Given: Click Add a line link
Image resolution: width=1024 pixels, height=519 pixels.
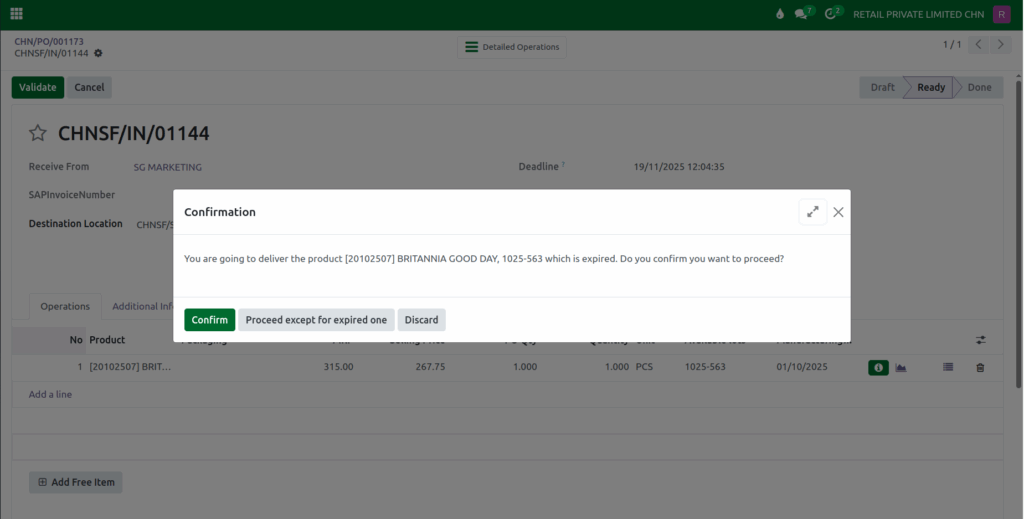Looking at the screenshot, I should point(50,394).
